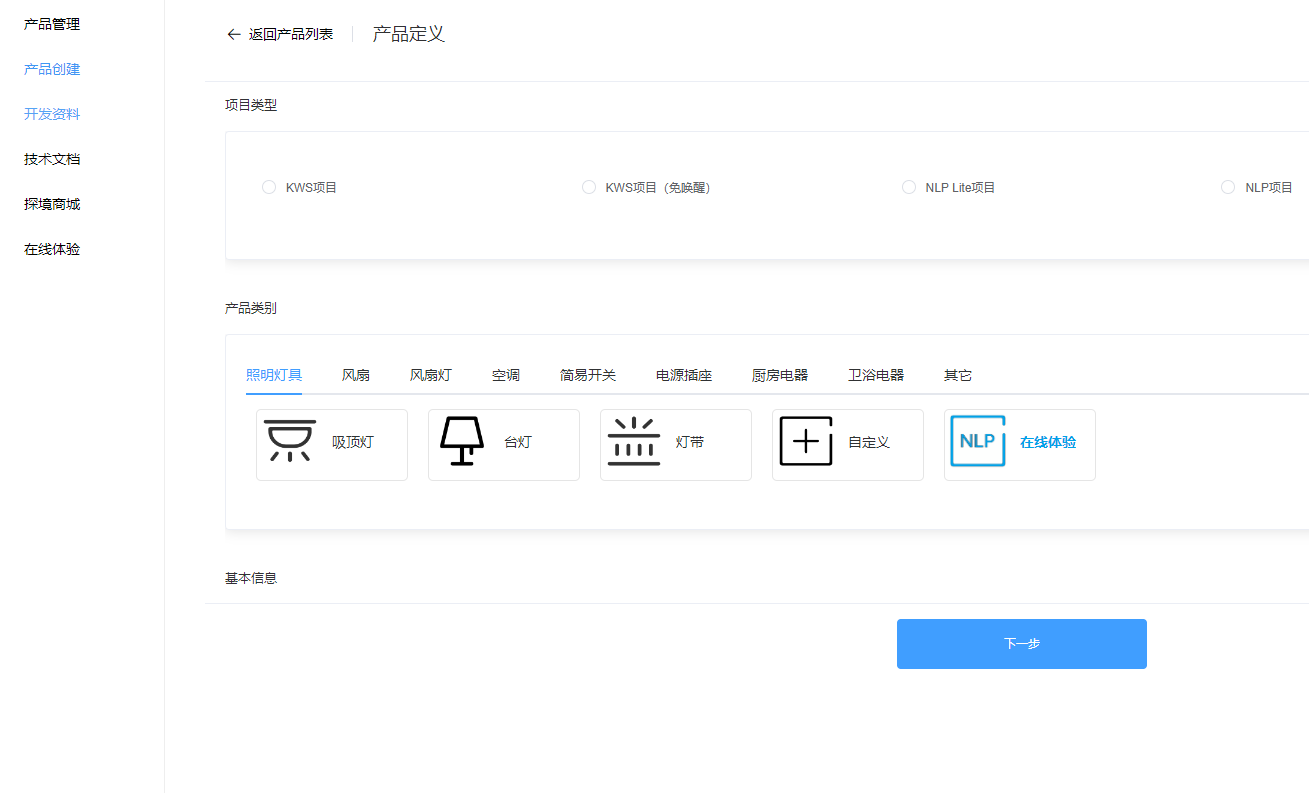Choose the NLP Lite项目 radio option
Screen dimensions: 1309x793
908,187
